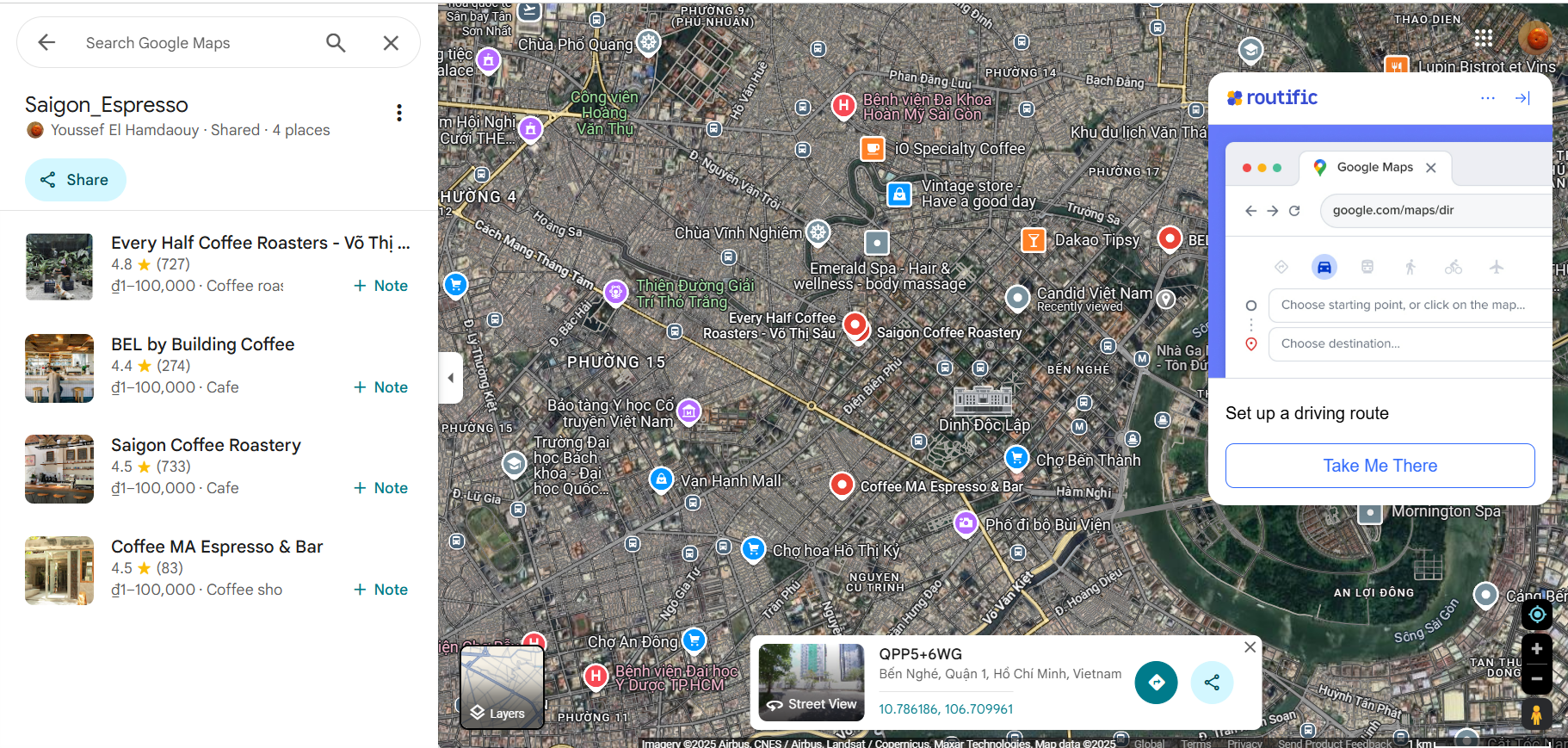Switch map type with Layers toggle
The height and width of the screenshot is (748, 1568).
coord(503,687)
